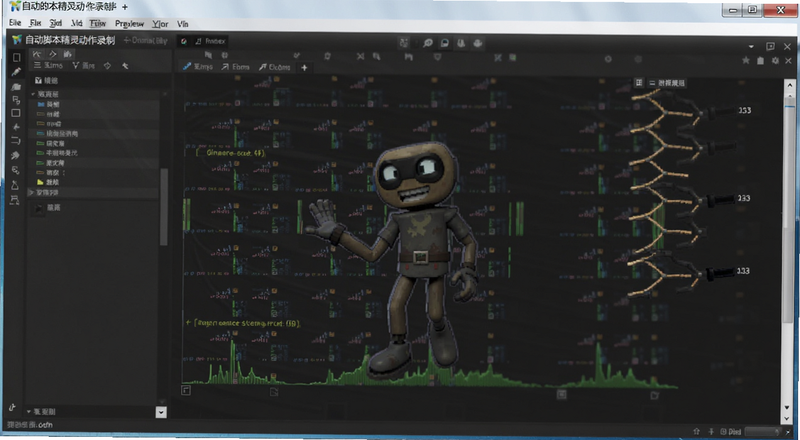Click the small square icon below graph's left corner
The image size is (800, 440).
186,391
